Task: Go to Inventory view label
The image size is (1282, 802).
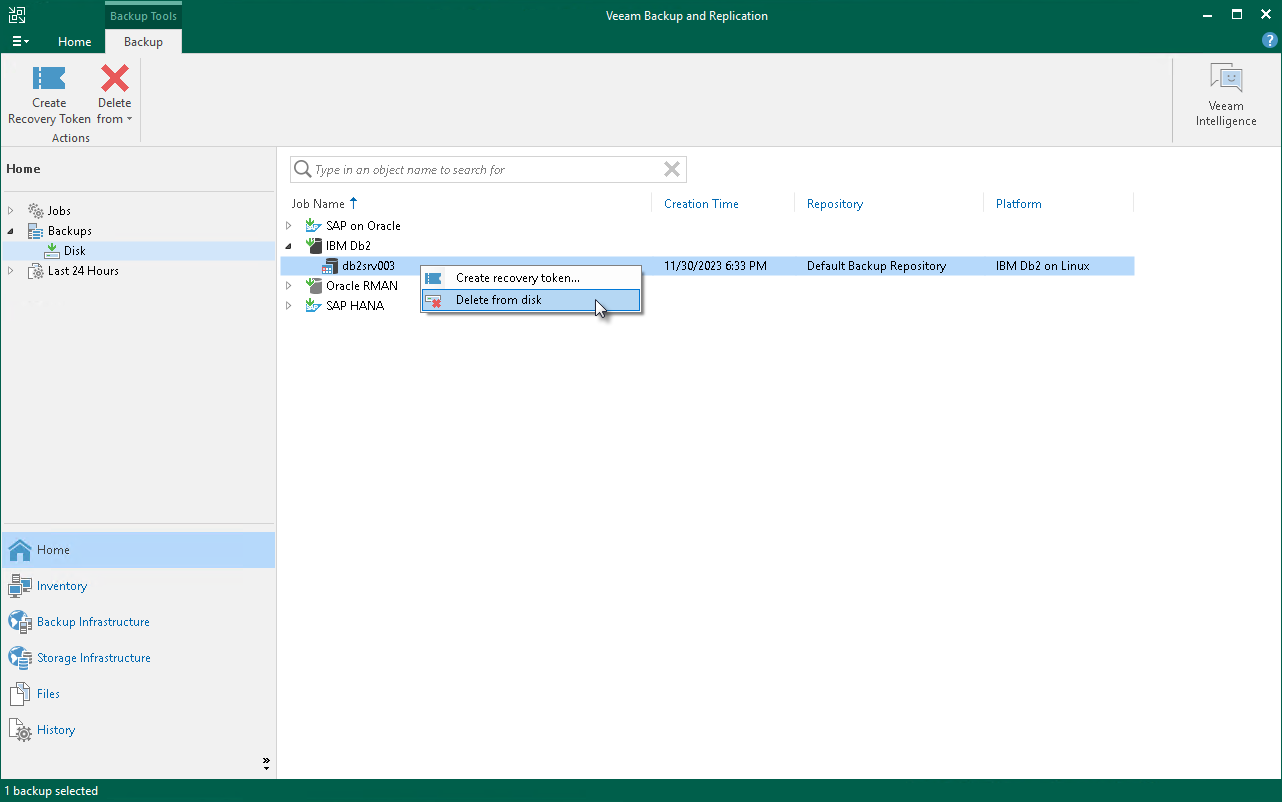Action: click(62, 586)
